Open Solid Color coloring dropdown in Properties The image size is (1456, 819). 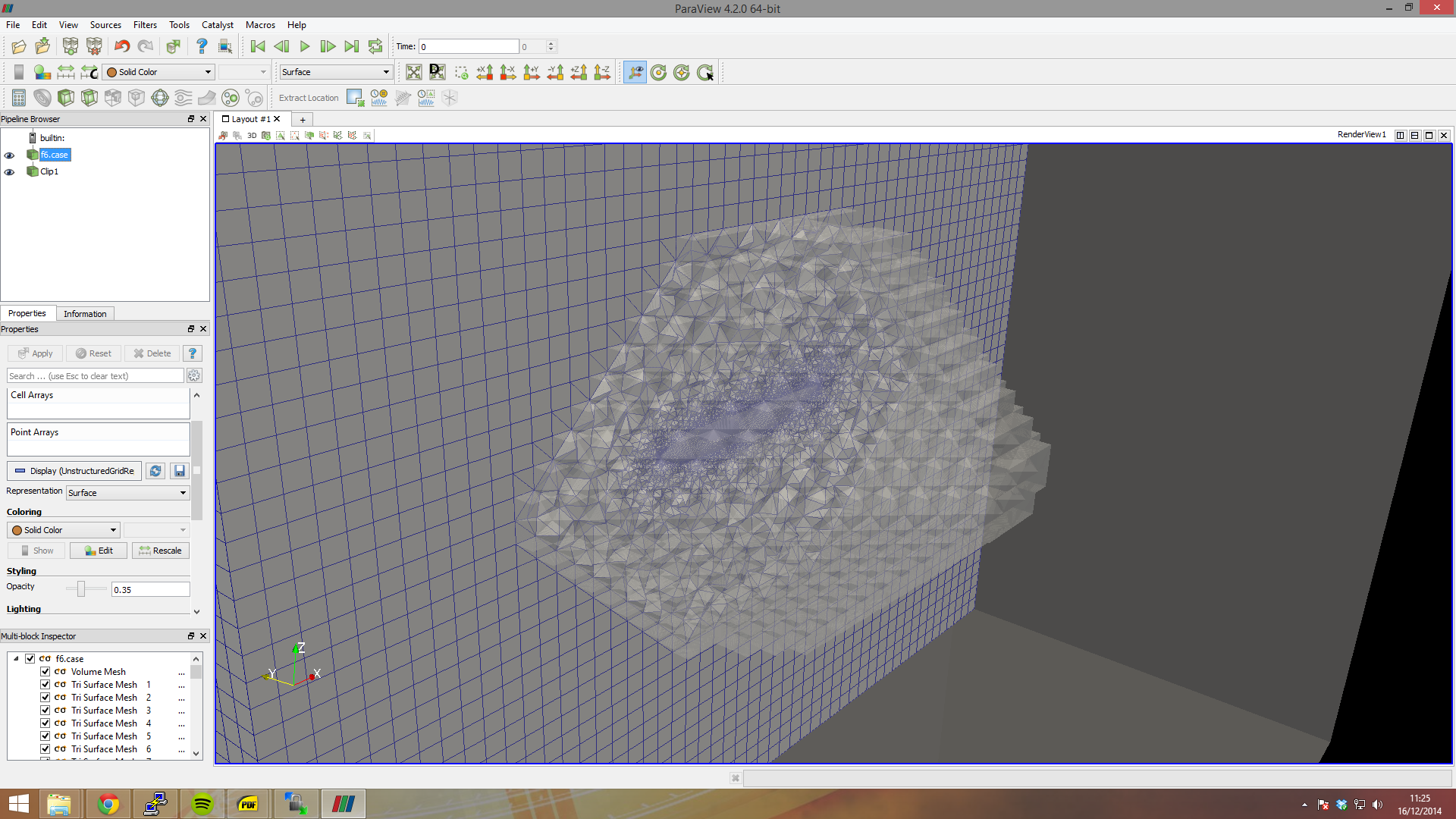[x=64, y=530]
